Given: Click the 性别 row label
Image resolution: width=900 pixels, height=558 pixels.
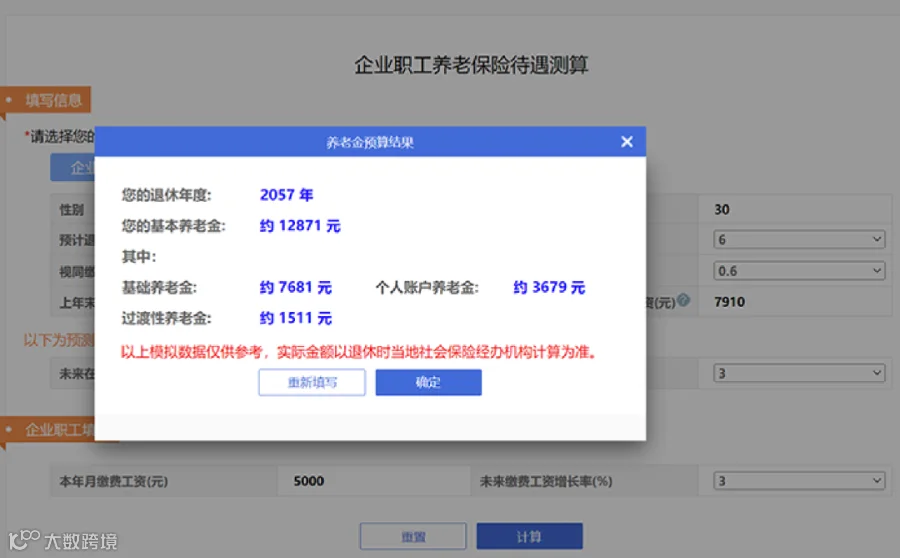Looking at the screenshot, I should tap(72, 210).
